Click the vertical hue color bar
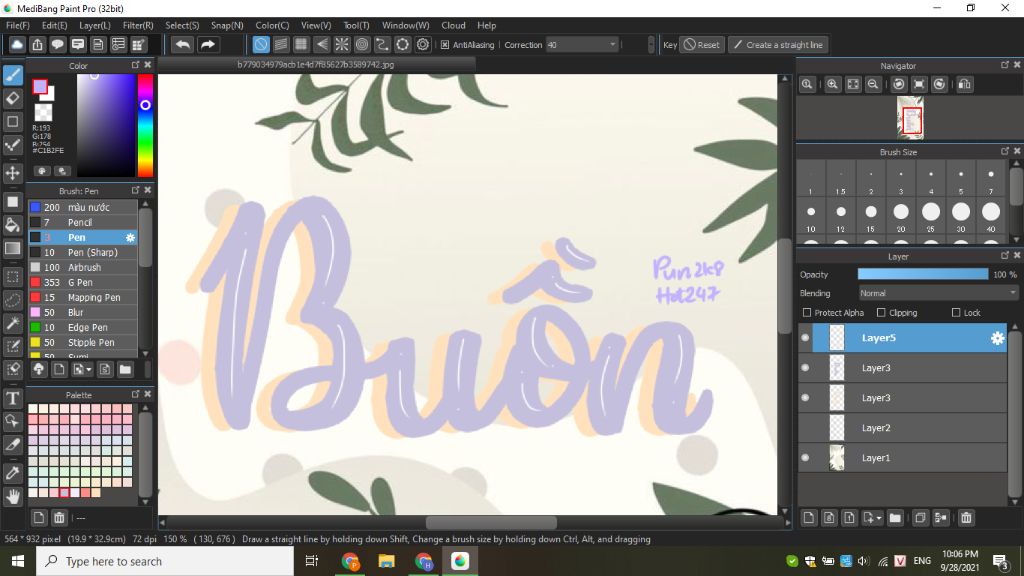 pos(145,125)
